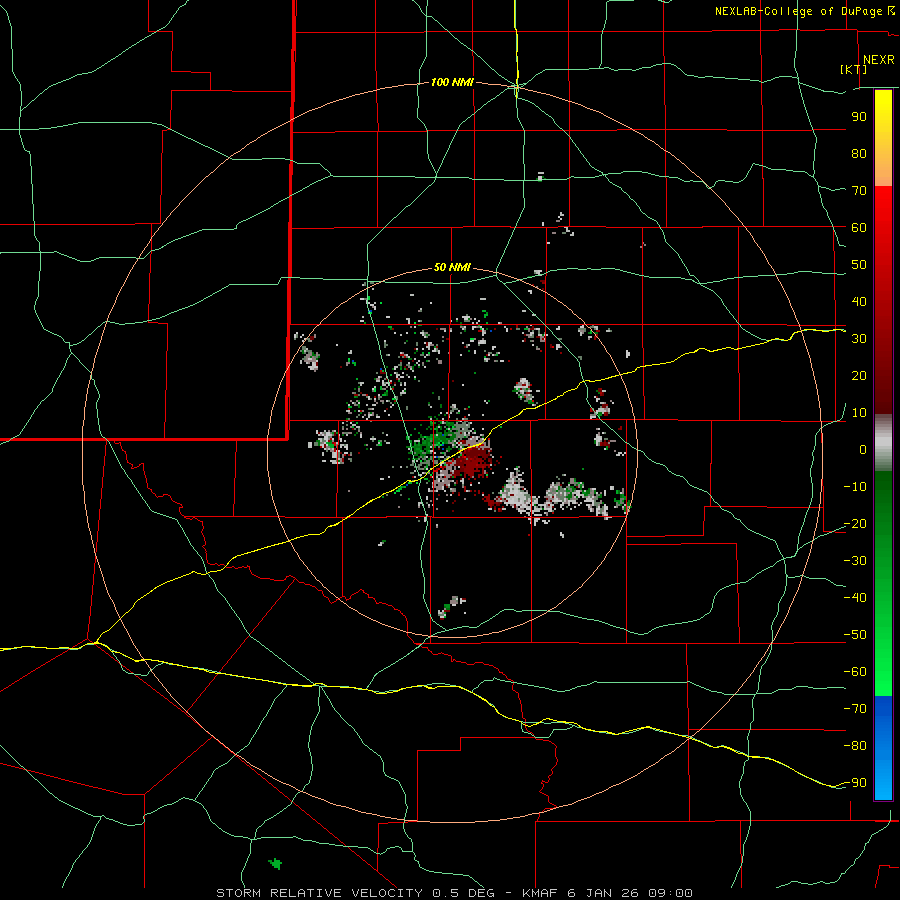Click the 0 value on velocity legend
Viewport: 900px width, 900px height.
pos(863,449)
